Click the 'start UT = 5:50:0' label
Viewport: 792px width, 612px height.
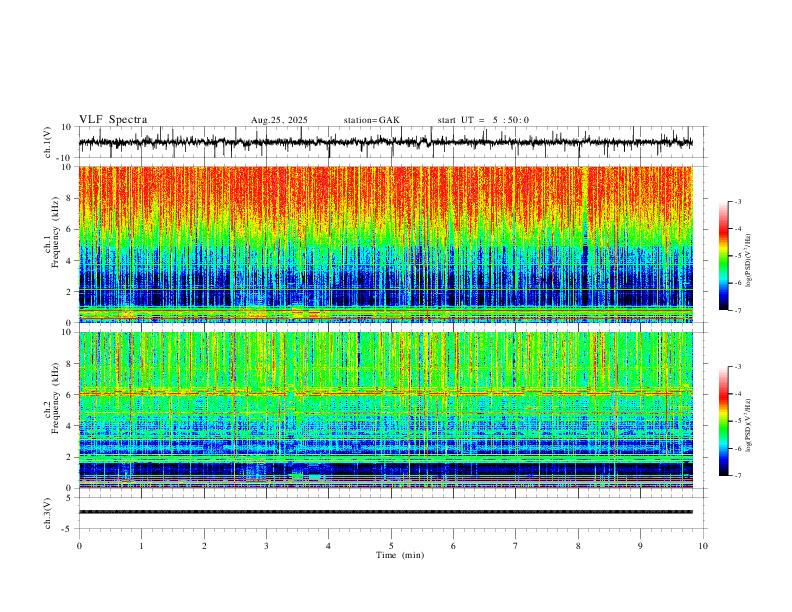[483, 120]
